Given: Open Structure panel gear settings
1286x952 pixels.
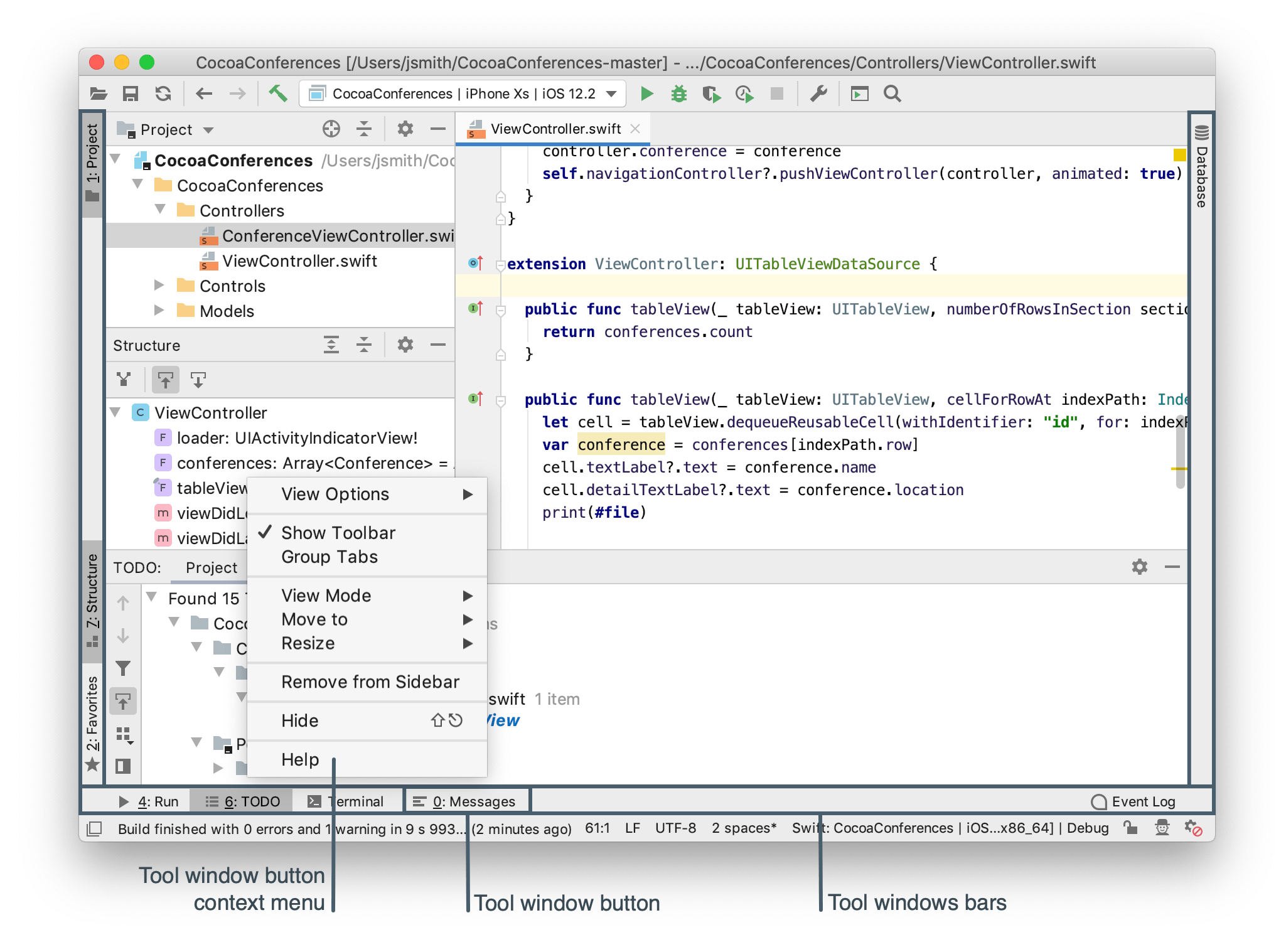Looking at the screenshot, I should click(x=405, y=345).
